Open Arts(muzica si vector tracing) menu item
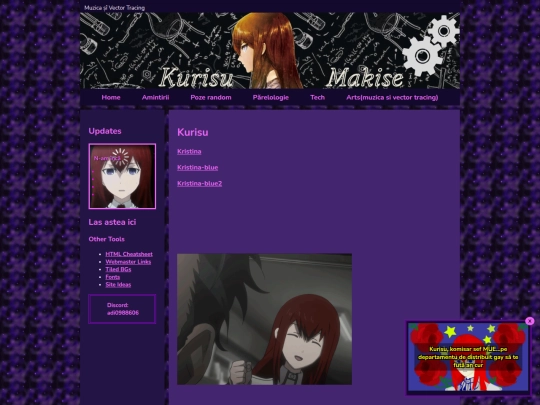 point(392,97)
